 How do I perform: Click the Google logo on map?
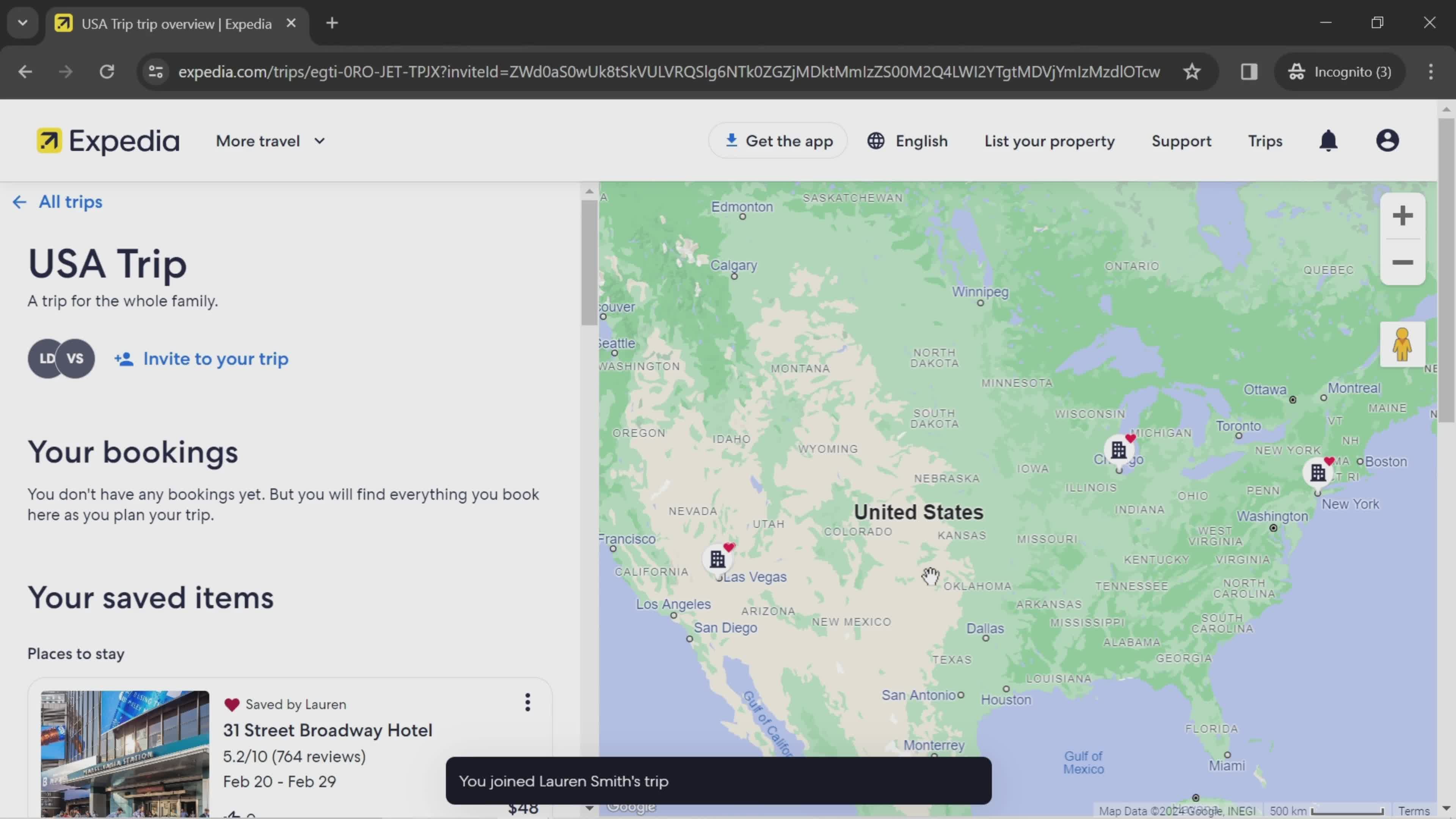[631, 806]
